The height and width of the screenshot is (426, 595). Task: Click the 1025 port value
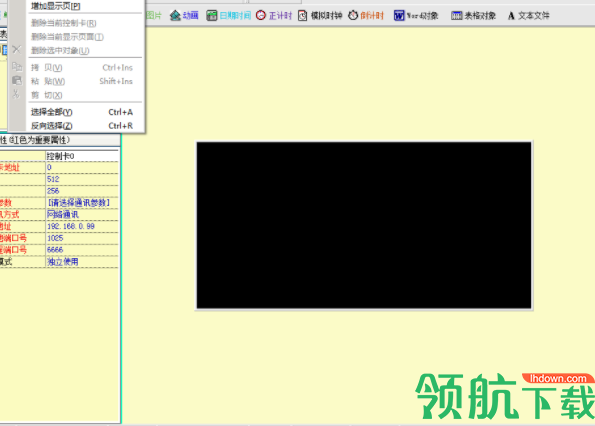click(82, 238)
